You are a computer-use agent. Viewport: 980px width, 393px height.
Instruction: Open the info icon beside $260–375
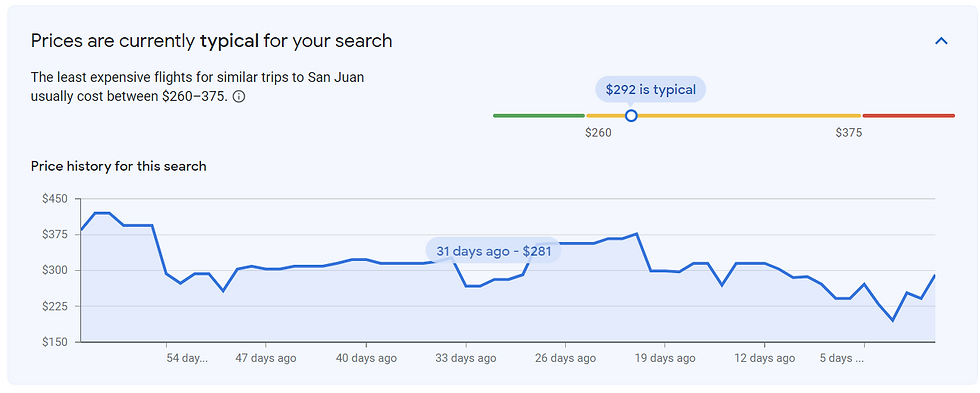click(239, 97)
